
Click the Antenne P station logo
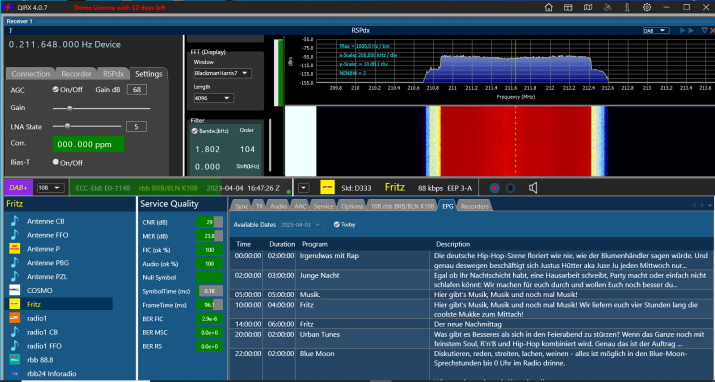tap(15, 249)
